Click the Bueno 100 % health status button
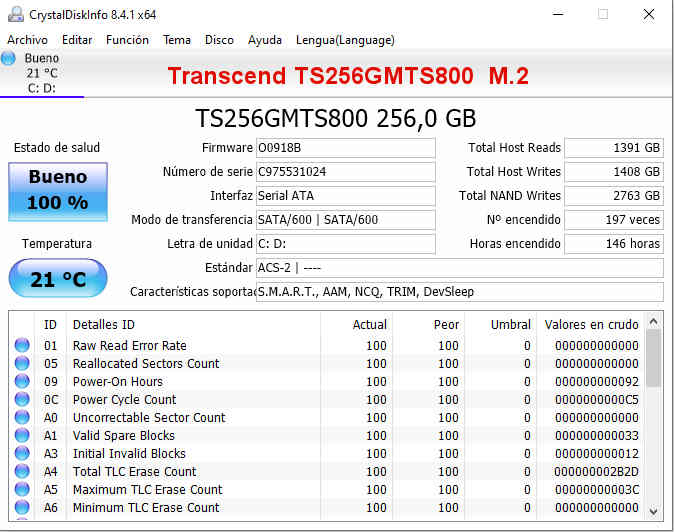Screen dimensions: 674x532 pos(58,192)
